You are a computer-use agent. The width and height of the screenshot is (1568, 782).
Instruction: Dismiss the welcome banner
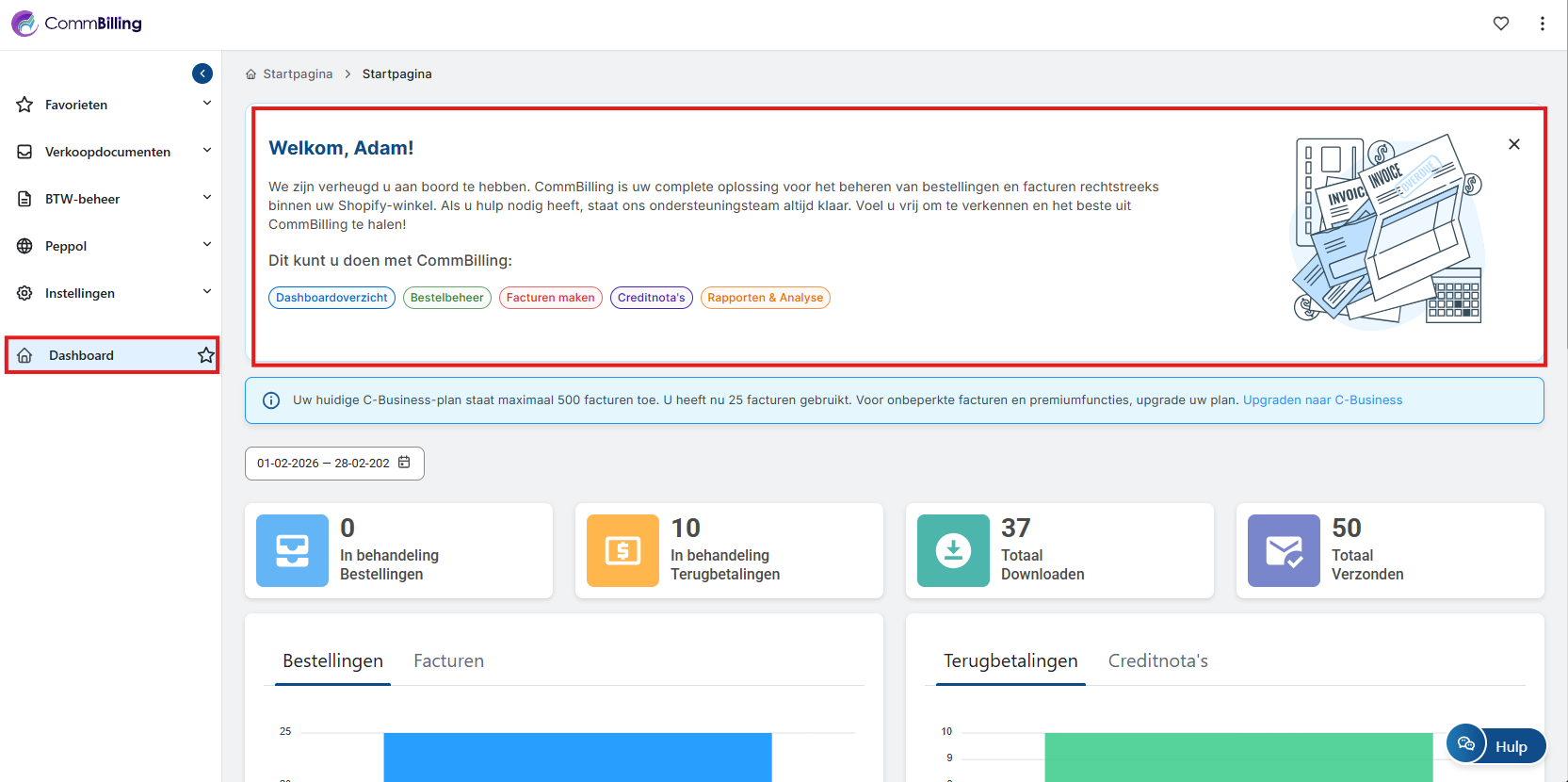pos(1513,144)
